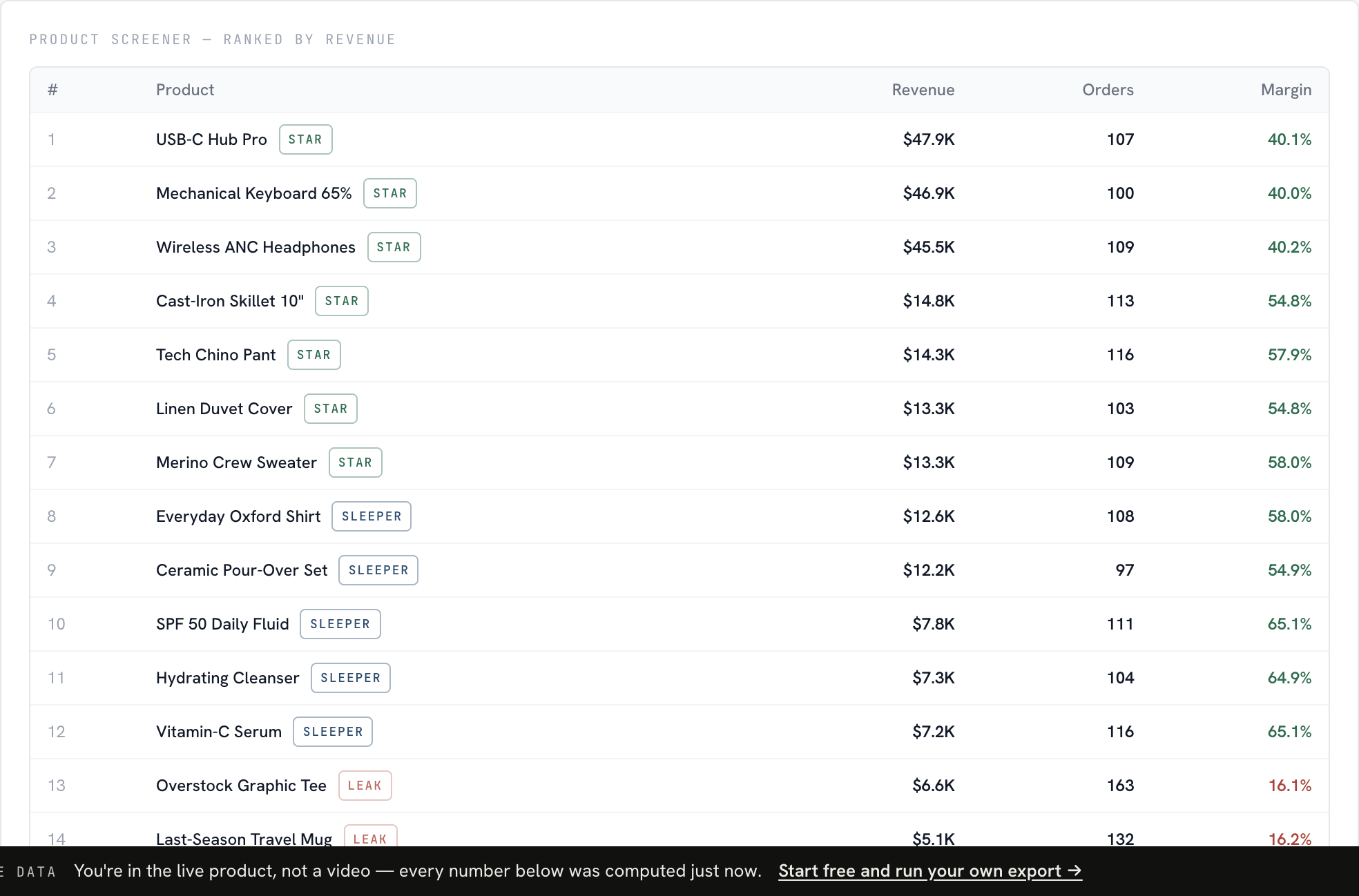Click the 54.9% margin value
This screenshot has height=896, width=1359.
tap(1289, 570)
